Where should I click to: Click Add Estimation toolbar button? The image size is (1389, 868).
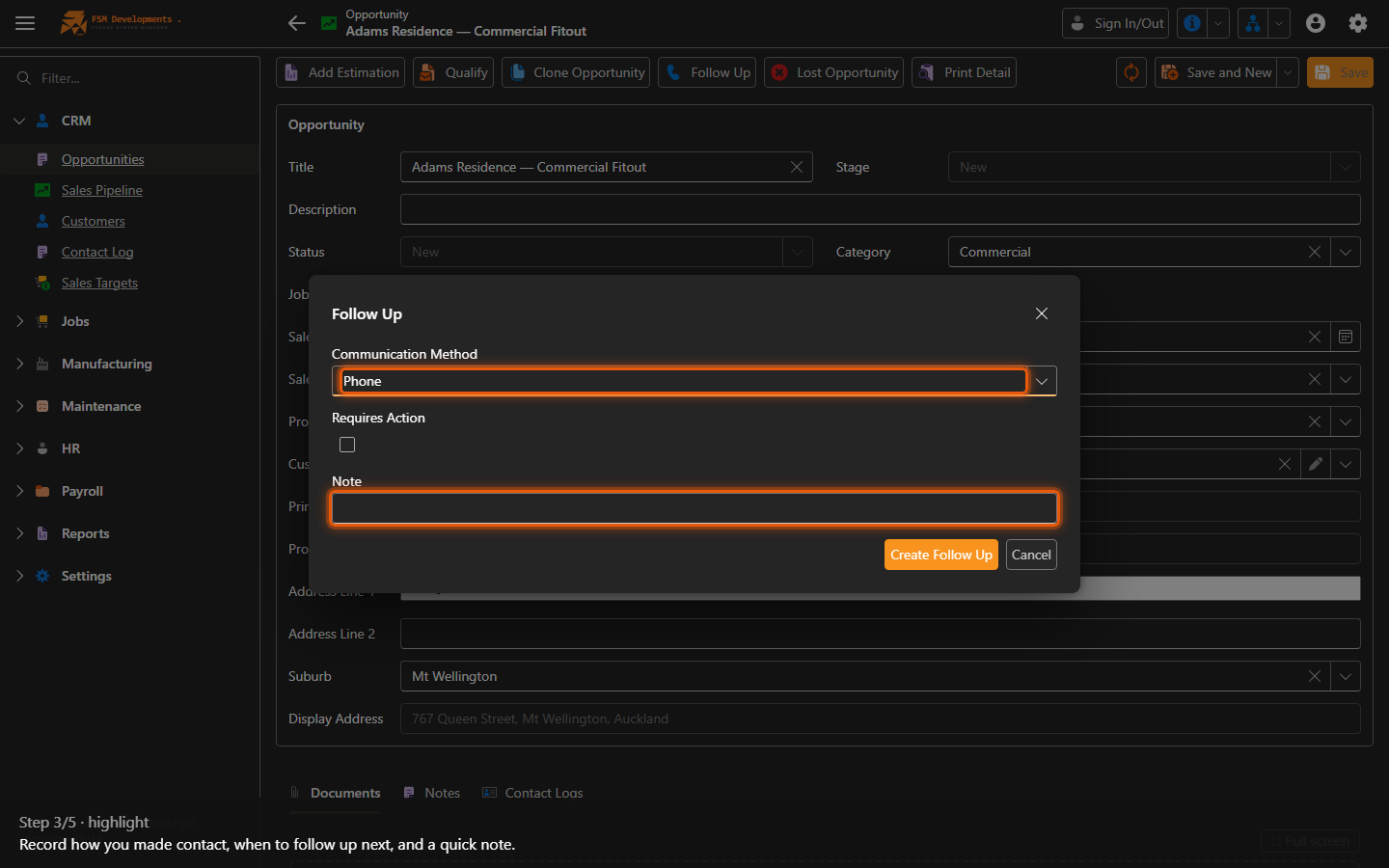pos(340,72)
